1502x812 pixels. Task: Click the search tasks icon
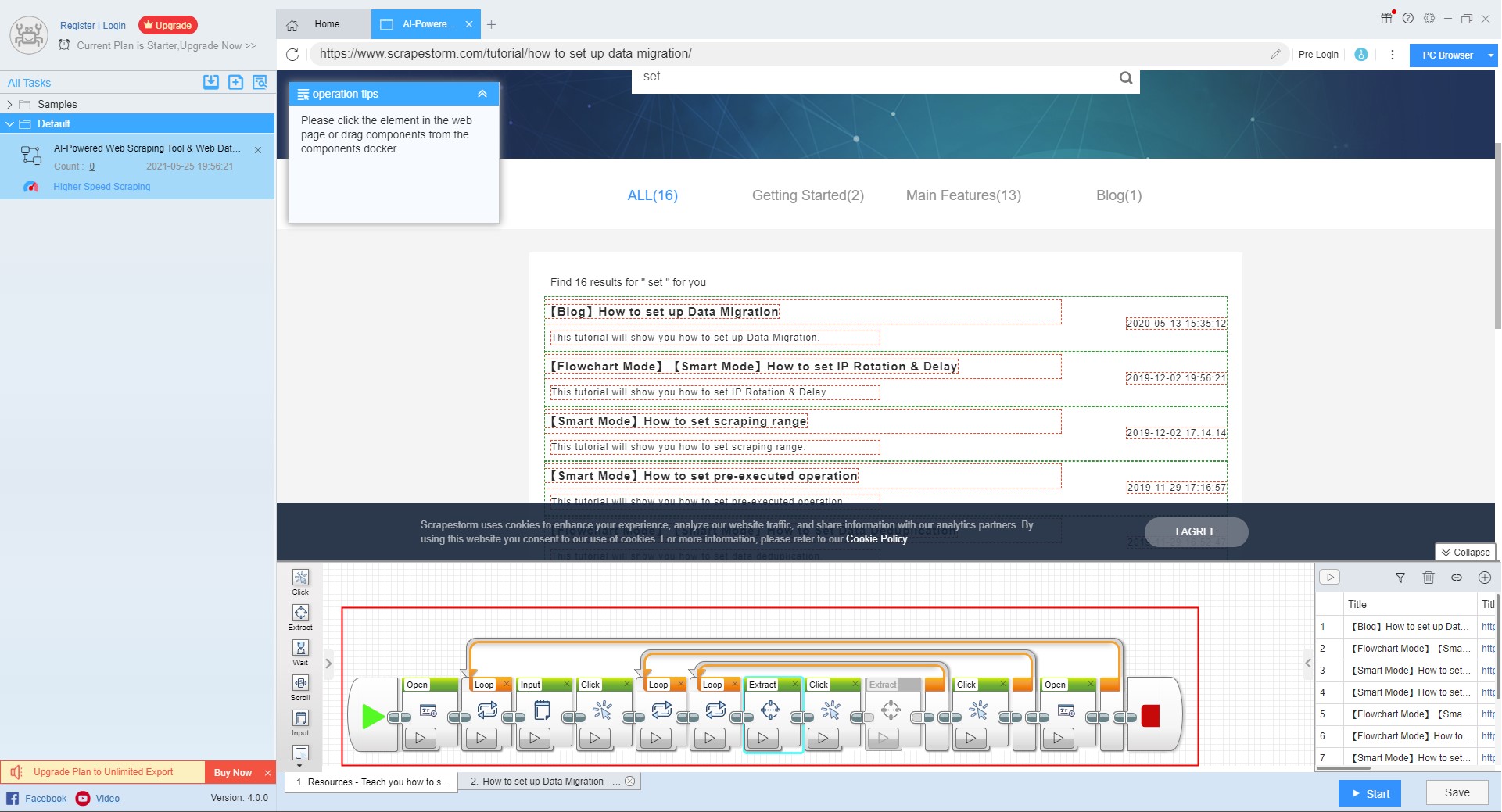[x=260, y=82]
